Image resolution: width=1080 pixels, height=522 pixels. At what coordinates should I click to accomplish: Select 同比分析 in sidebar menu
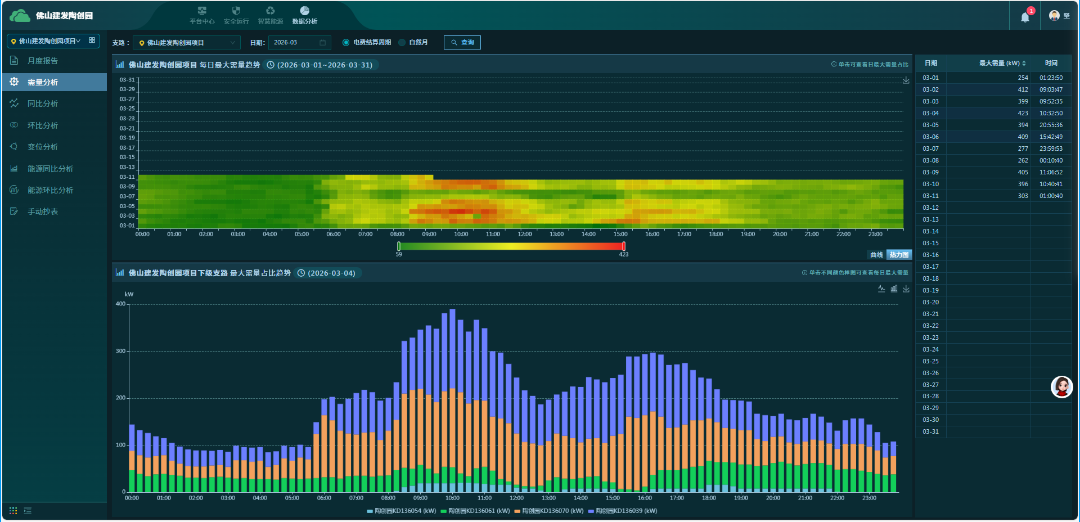[x=42, y=103]
